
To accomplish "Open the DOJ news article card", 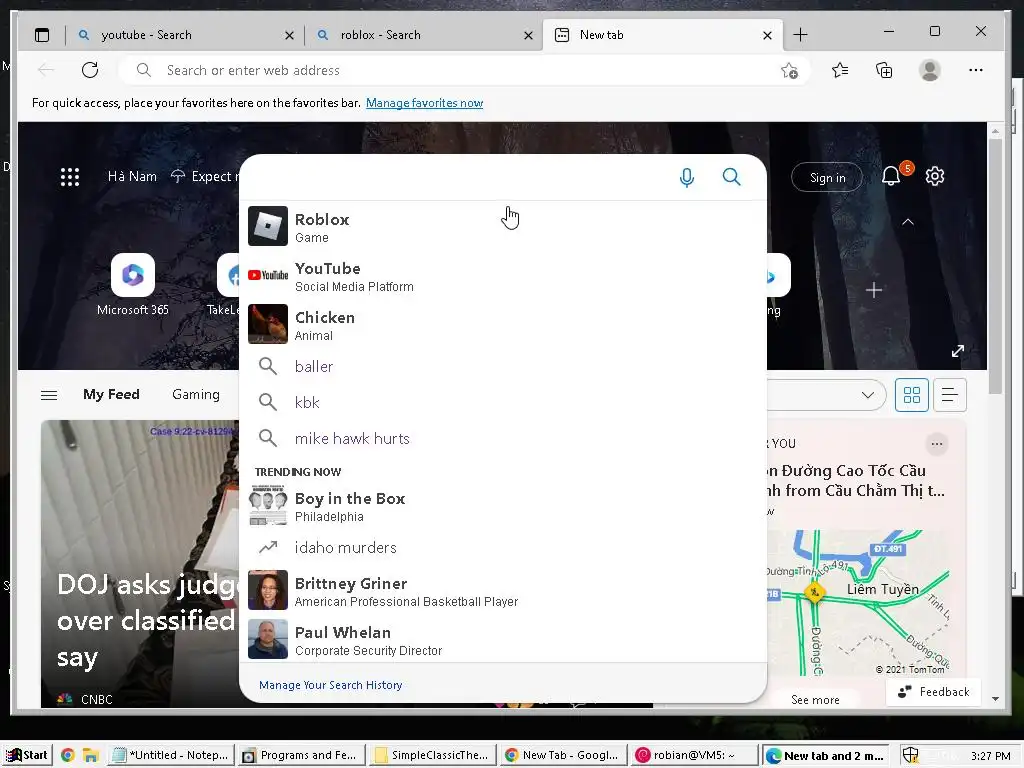I will (x=139, y=563).
